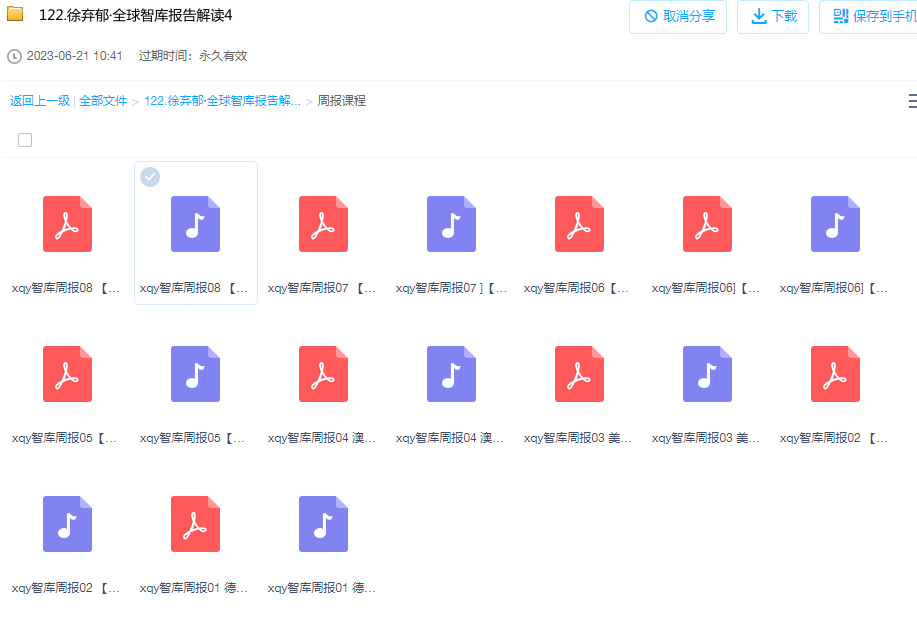This screenshot has height=619, width=917.
Task: Open the xqy智库周报07 audio file icon
Action: pyautogui.click(x=451, y=224)
